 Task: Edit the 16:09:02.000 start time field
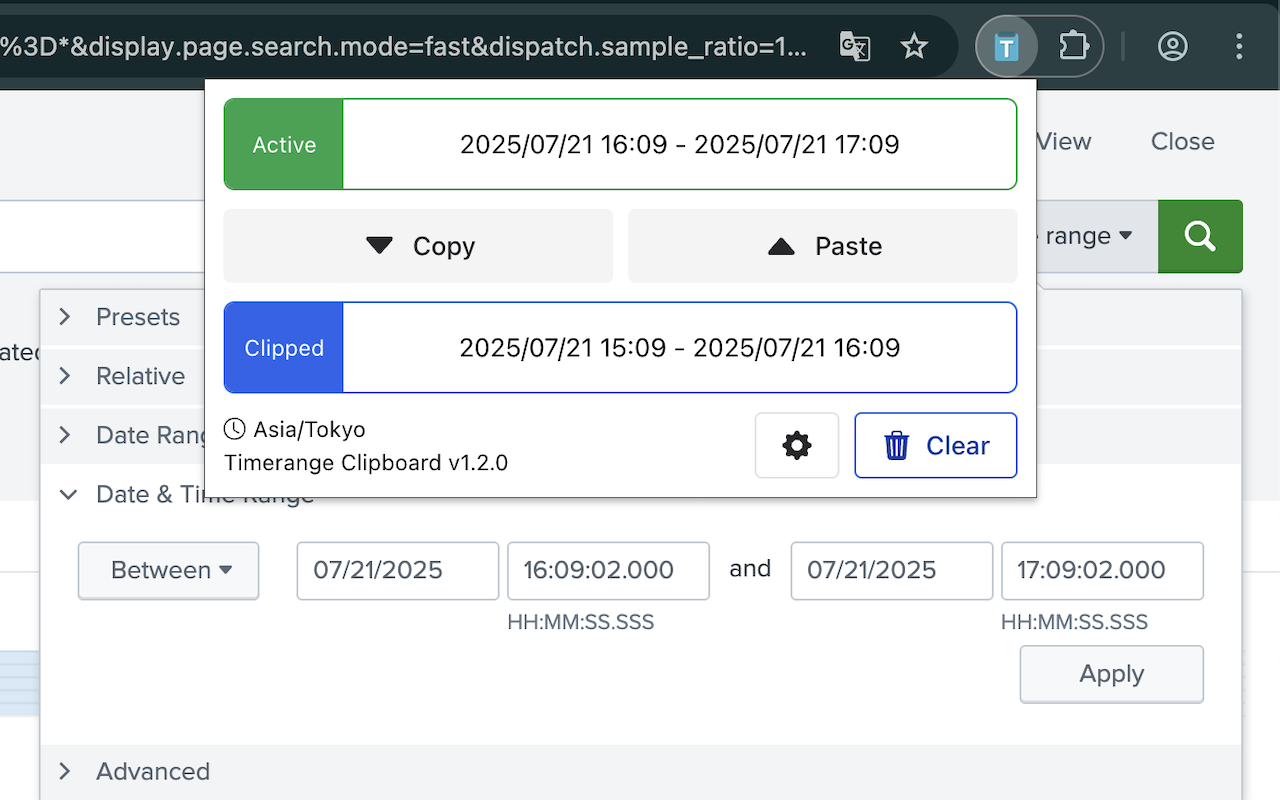coord(608,570)
